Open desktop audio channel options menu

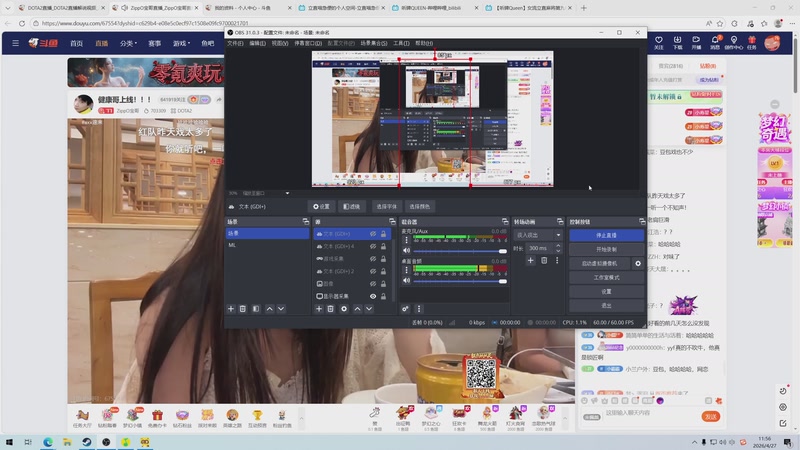[407, 269]
